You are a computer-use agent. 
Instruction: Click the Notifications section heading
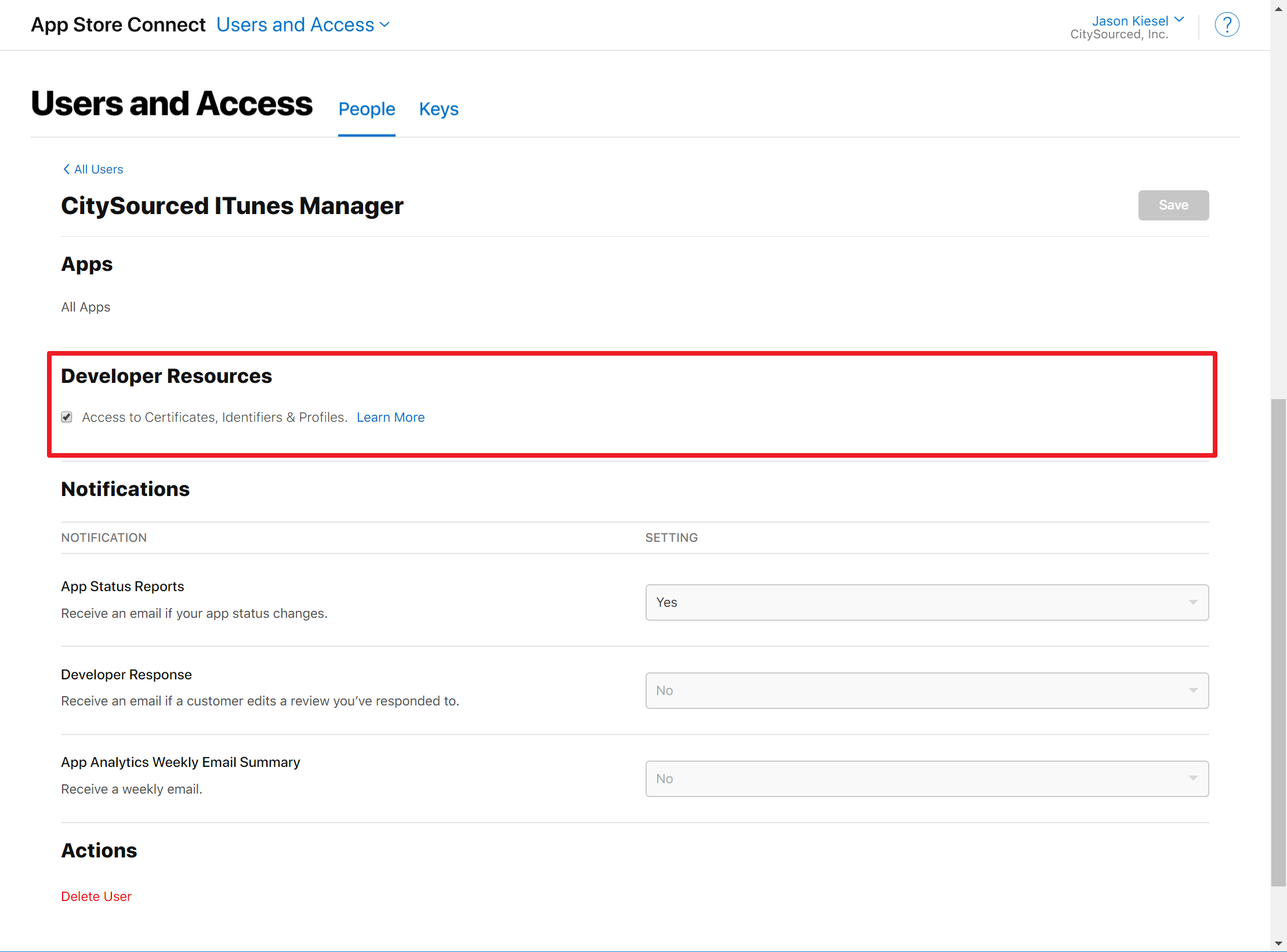125,489
